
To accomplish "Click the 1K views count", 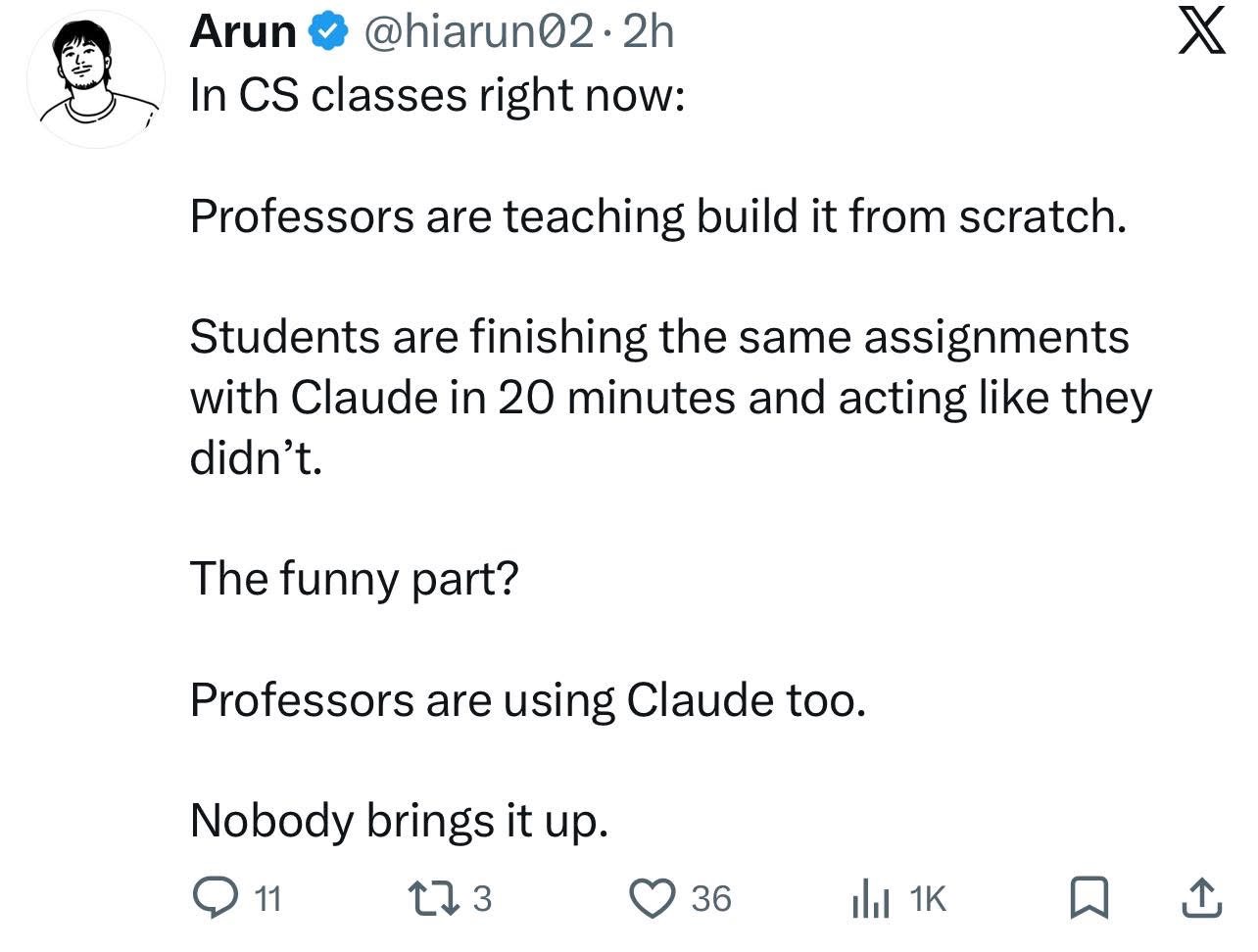I will 927,898.
